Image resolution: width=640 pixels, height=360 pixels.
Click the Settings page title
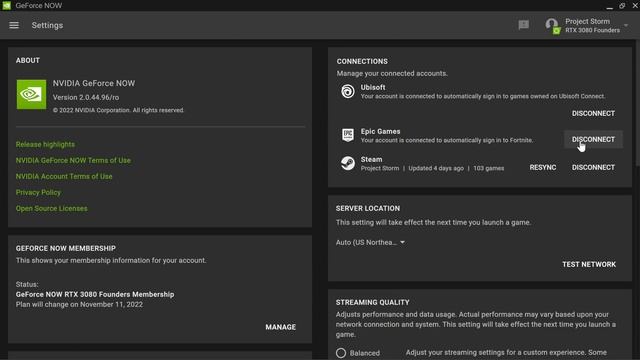(47, 25)
